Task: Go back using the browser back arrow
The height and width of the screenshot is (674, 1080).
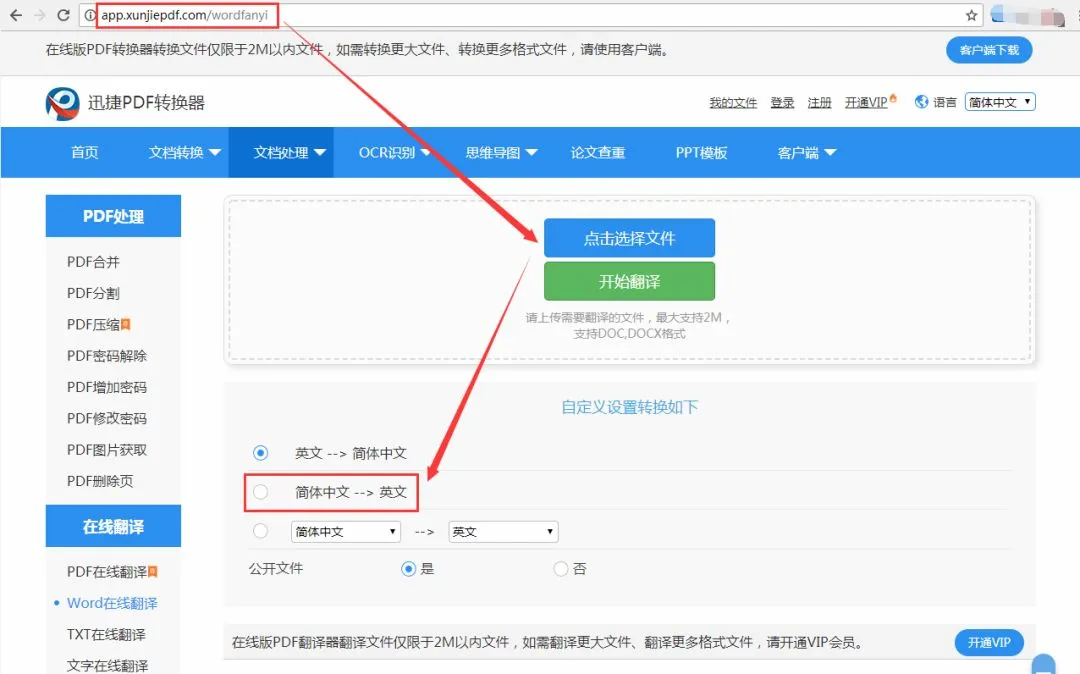Action: [15, 15]
